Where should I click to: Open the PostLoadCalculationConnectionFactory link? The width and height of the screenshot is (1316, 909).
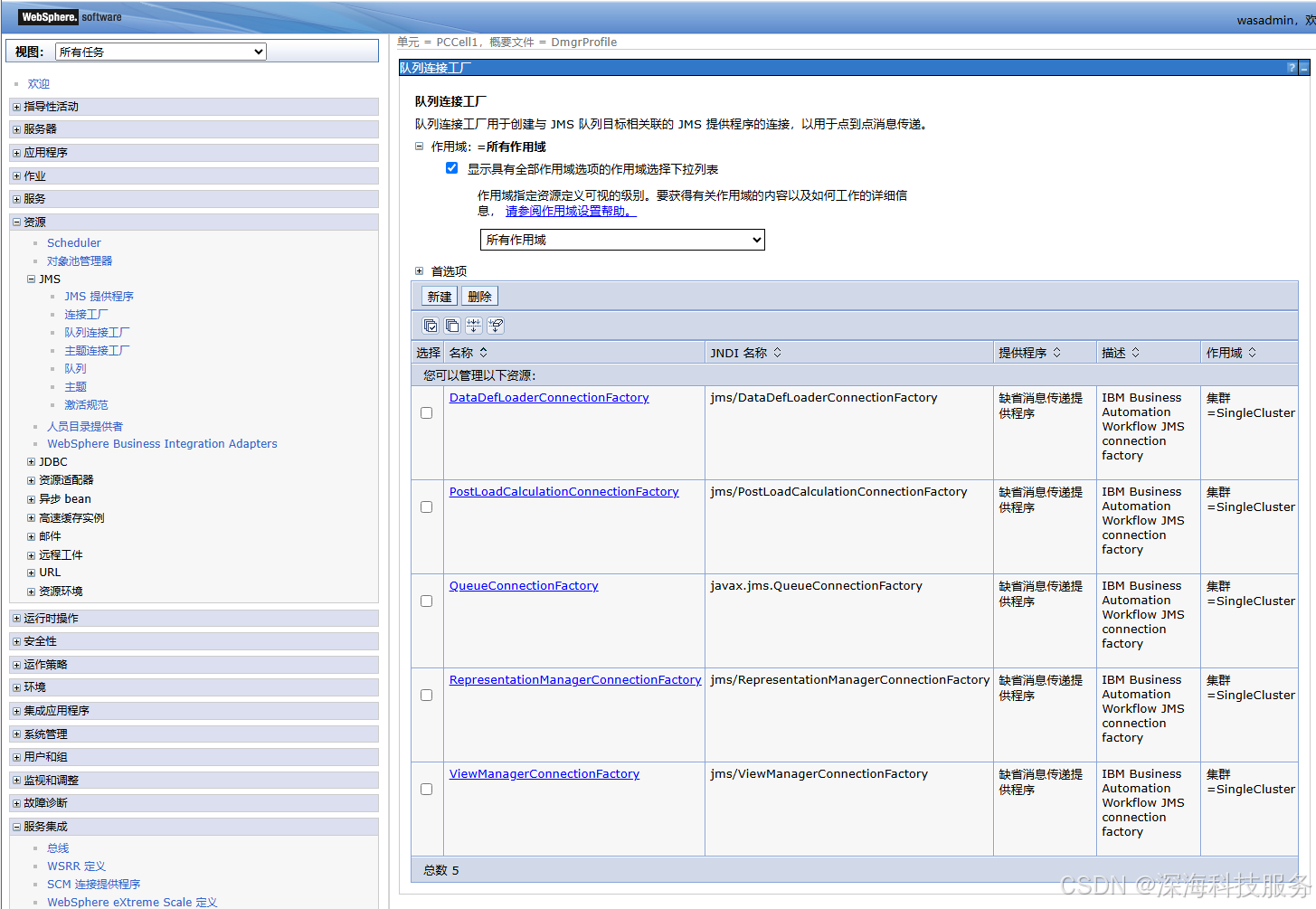pos(563,491)
